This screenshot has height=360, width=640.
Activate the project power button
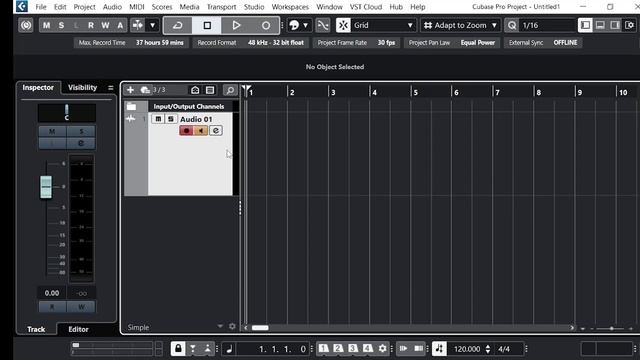tap(26, 25)
